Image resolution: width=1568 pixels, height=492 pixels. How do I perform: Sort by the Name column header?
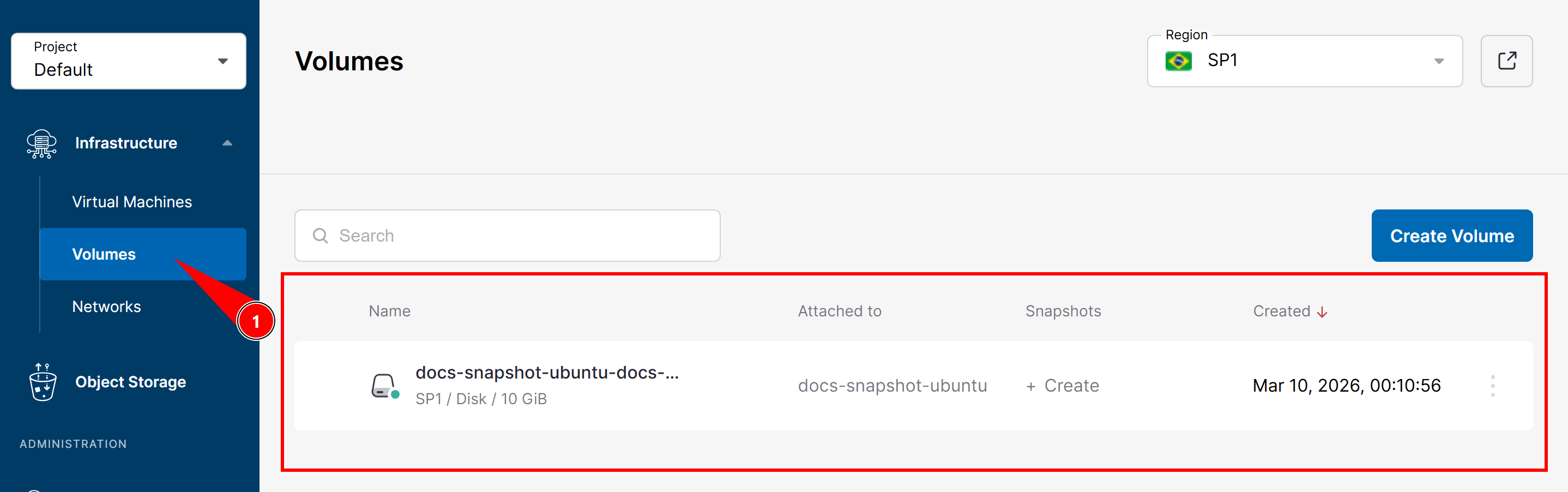point(390,311)
